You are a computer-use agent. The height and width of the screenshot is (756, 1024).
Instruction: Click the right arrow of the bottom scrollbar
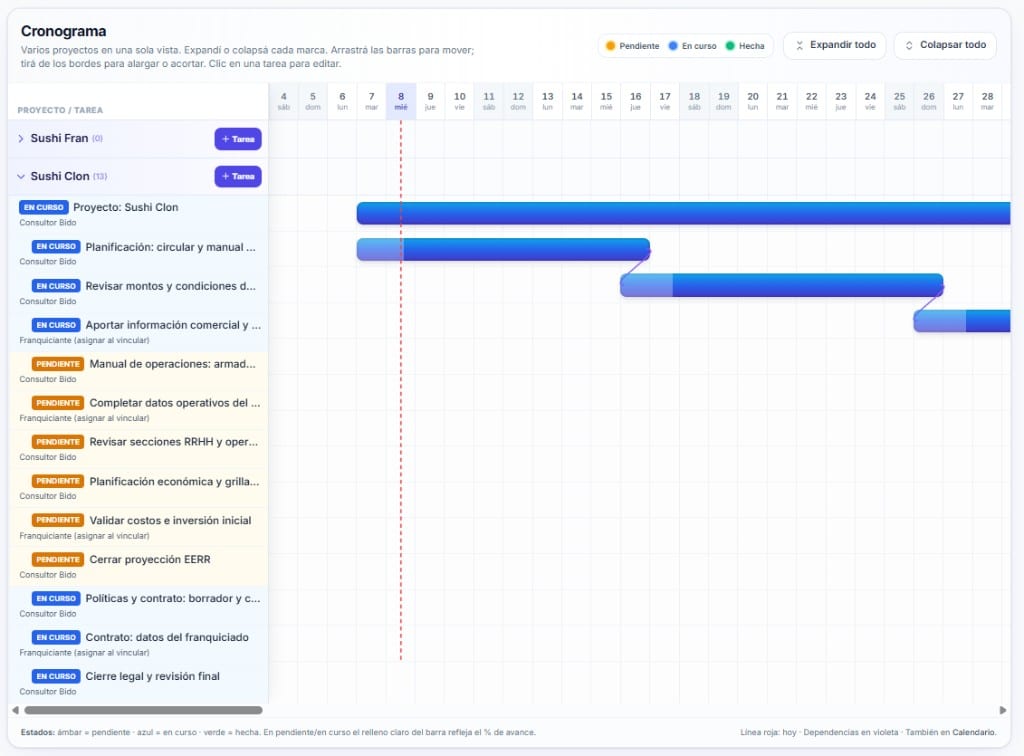(1004, 711)
